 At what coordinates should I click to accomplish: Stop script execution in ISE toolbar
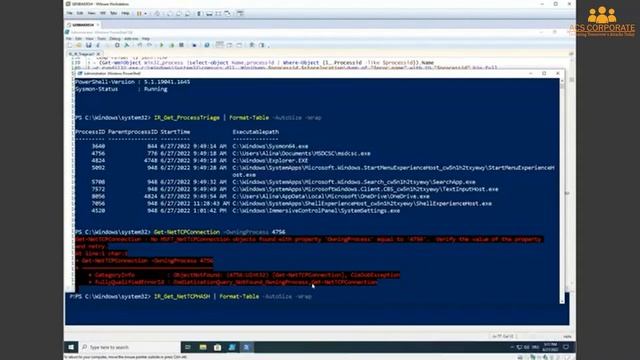tap(181, 45)
